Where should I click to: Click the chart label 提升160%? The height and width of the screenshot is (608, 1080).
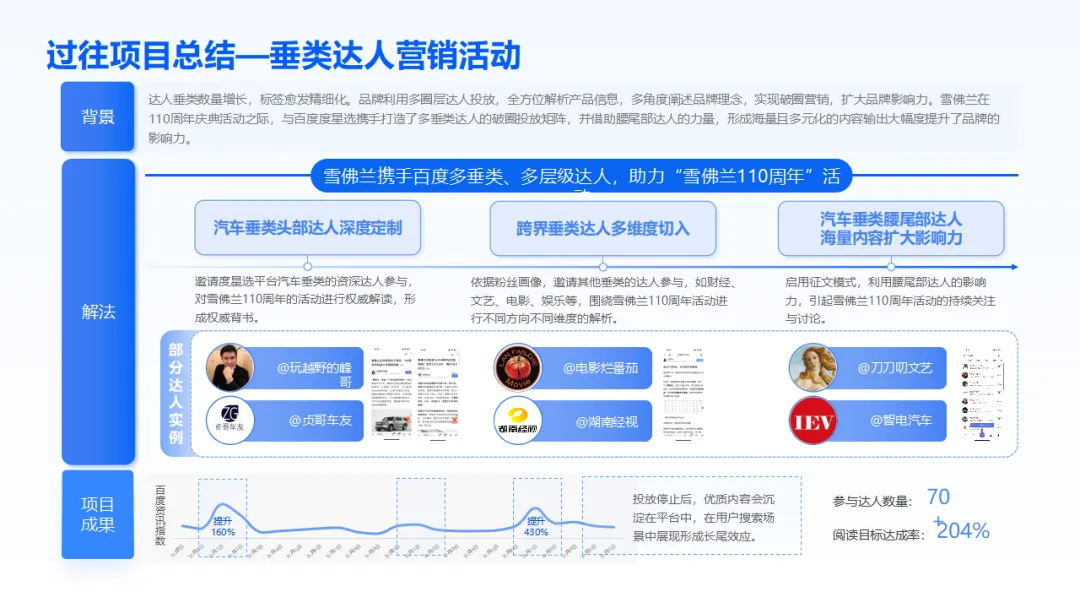(223, 527)
